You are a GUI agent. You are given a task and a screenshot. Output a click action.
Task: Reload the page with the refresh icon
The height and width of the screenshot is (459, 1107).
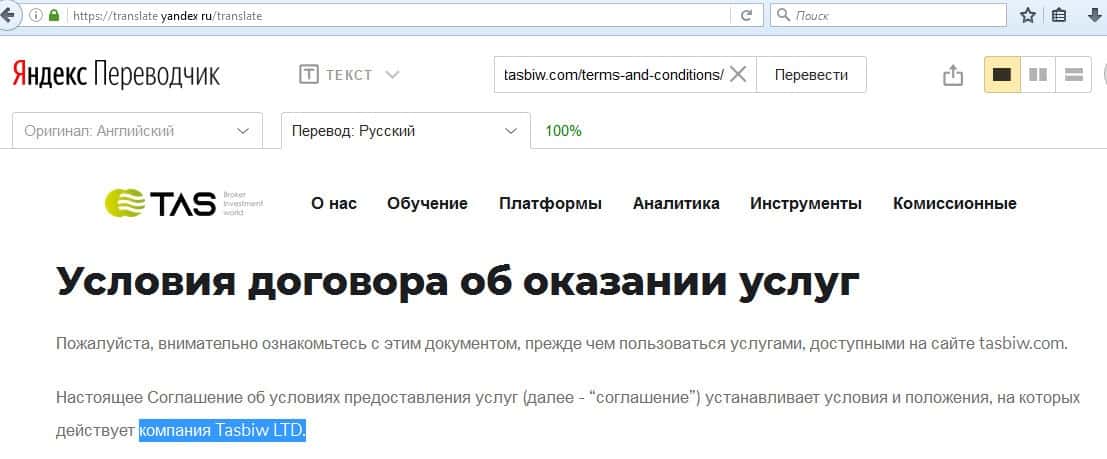[x=746, y=16]
